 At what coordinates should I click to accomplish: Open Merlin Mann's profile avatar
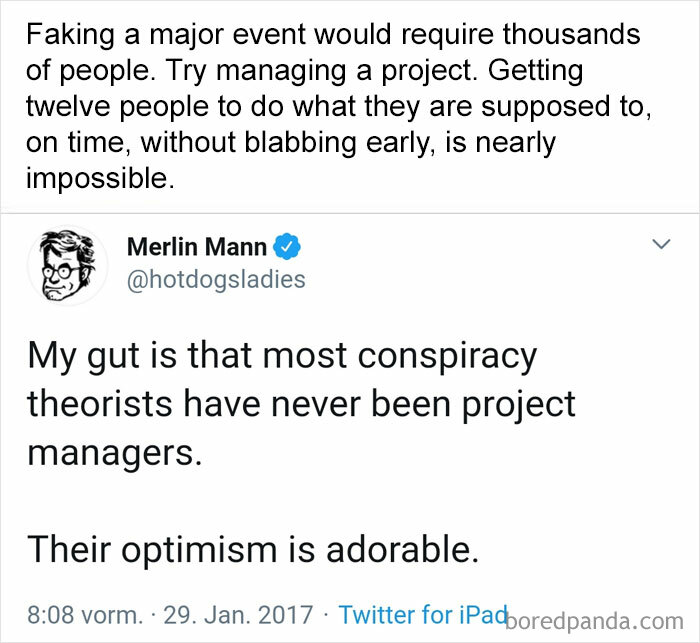67,265
